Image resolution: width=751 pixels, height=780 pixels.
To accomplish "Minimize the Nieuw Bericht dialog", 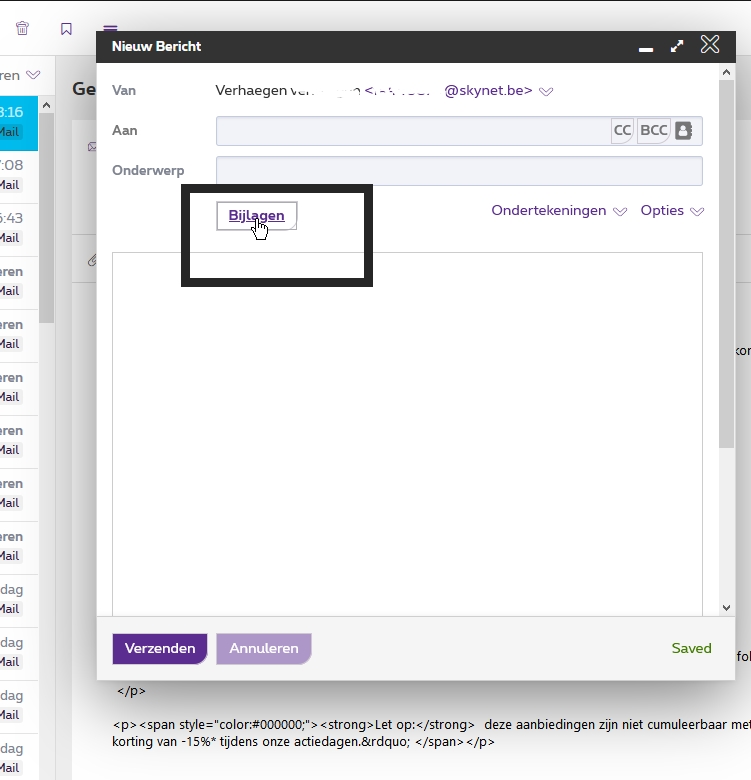I will click(x=646, y=47).
